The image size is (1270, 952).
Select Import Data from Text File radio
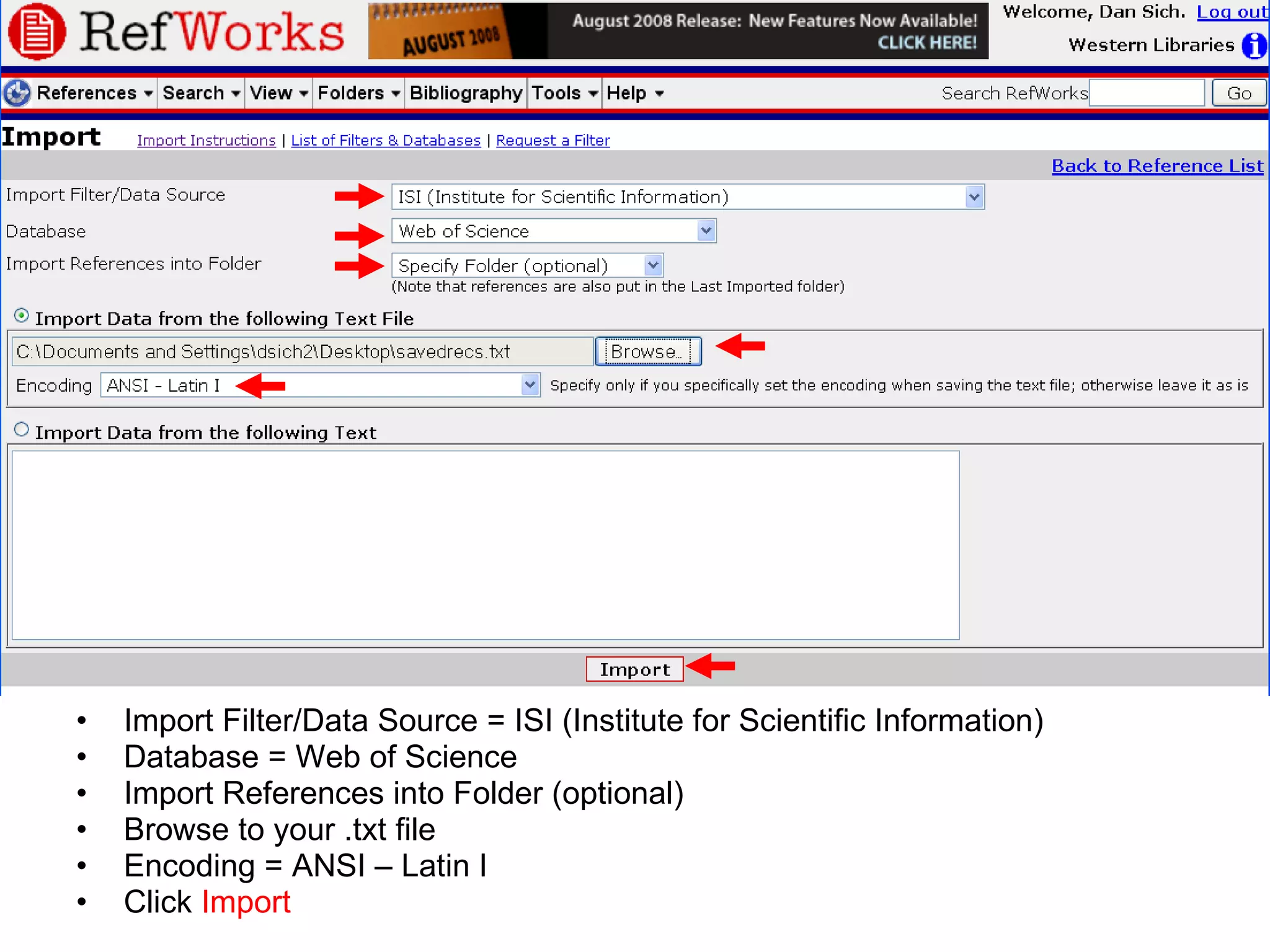coord(22,316)
